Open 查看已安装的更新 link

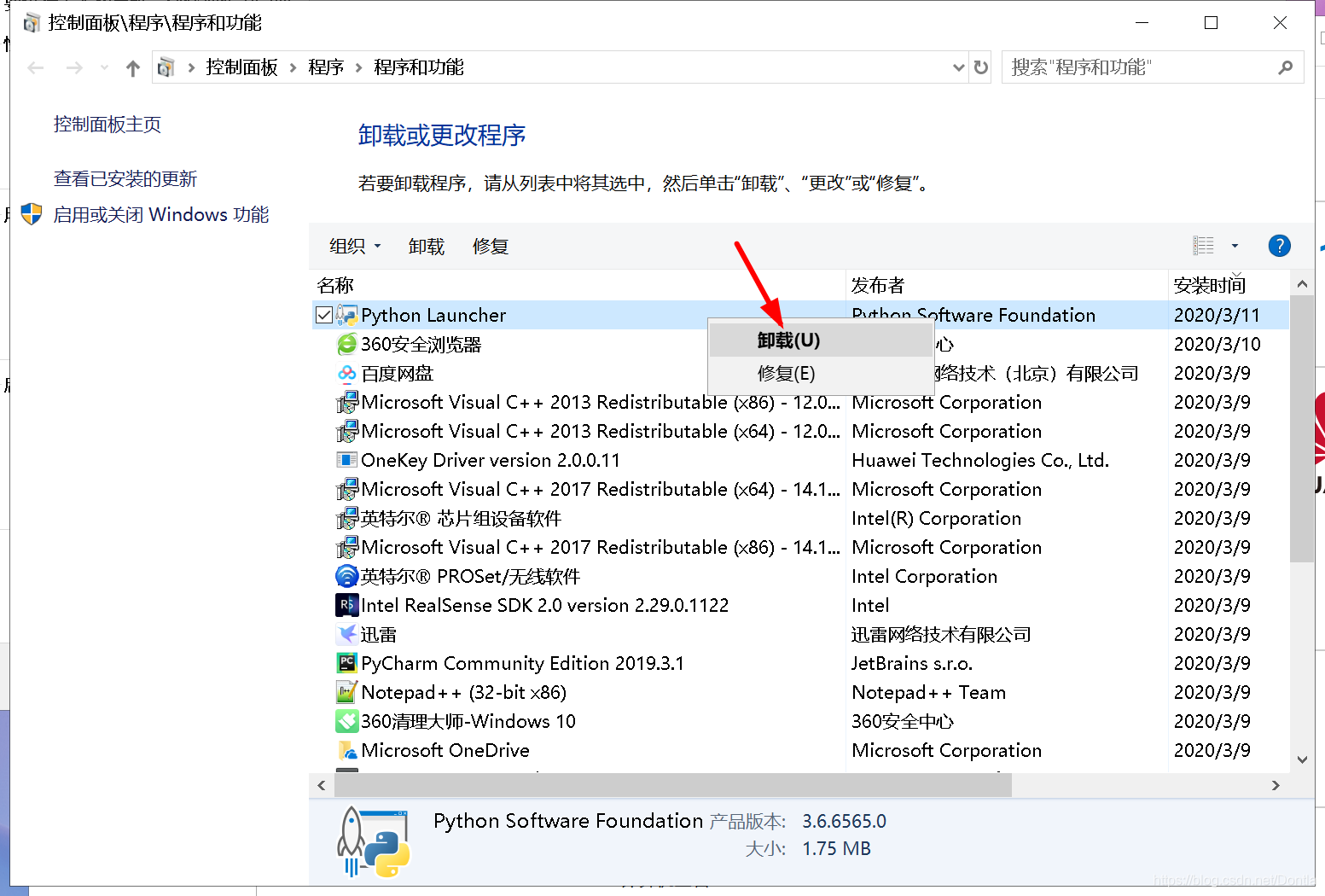(125, 179)
